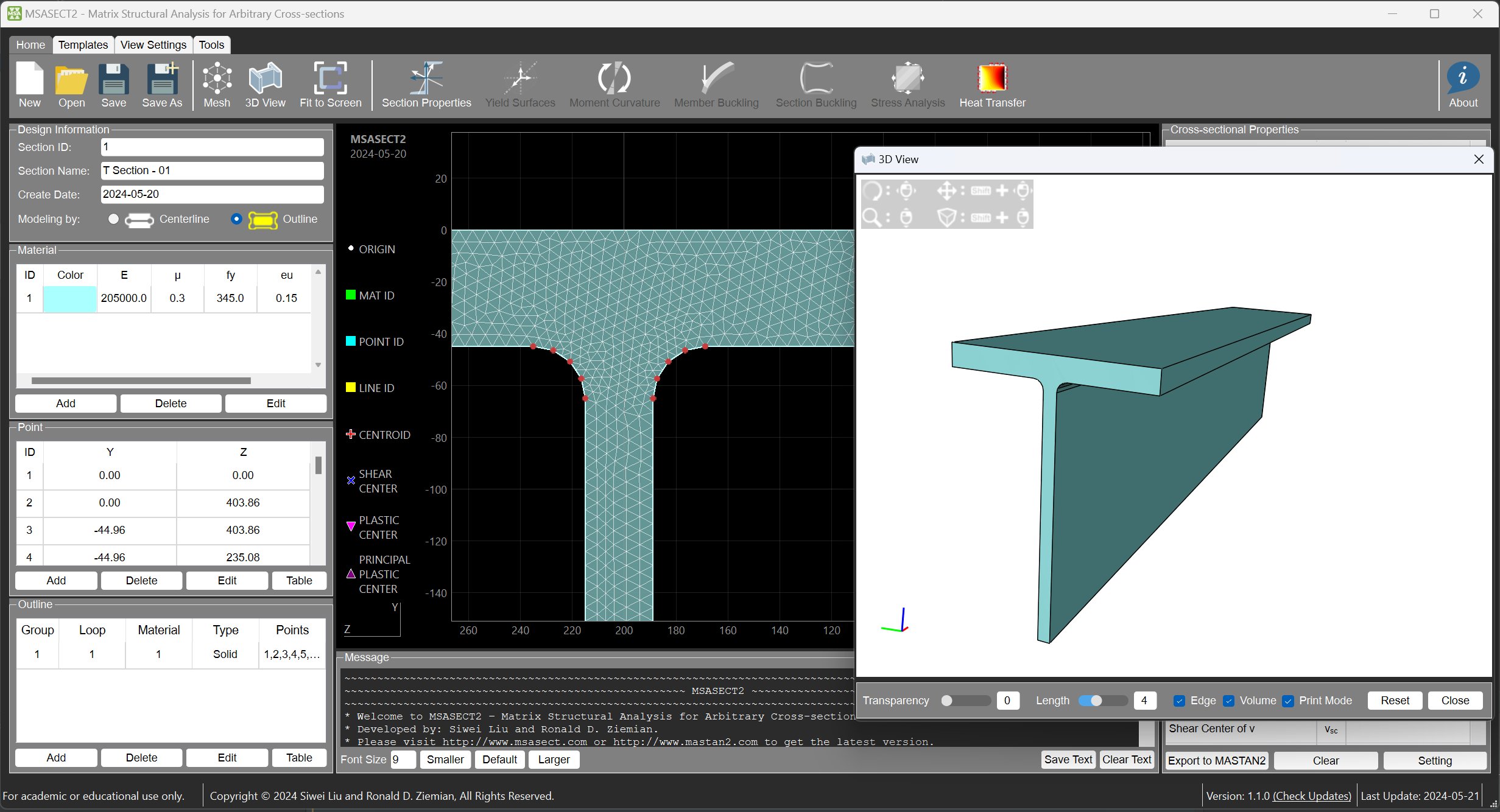The height and width of the screenshot is (812, 1500).
Task: Click the Material table scroll-up arrow
Action: coord(318,272)
